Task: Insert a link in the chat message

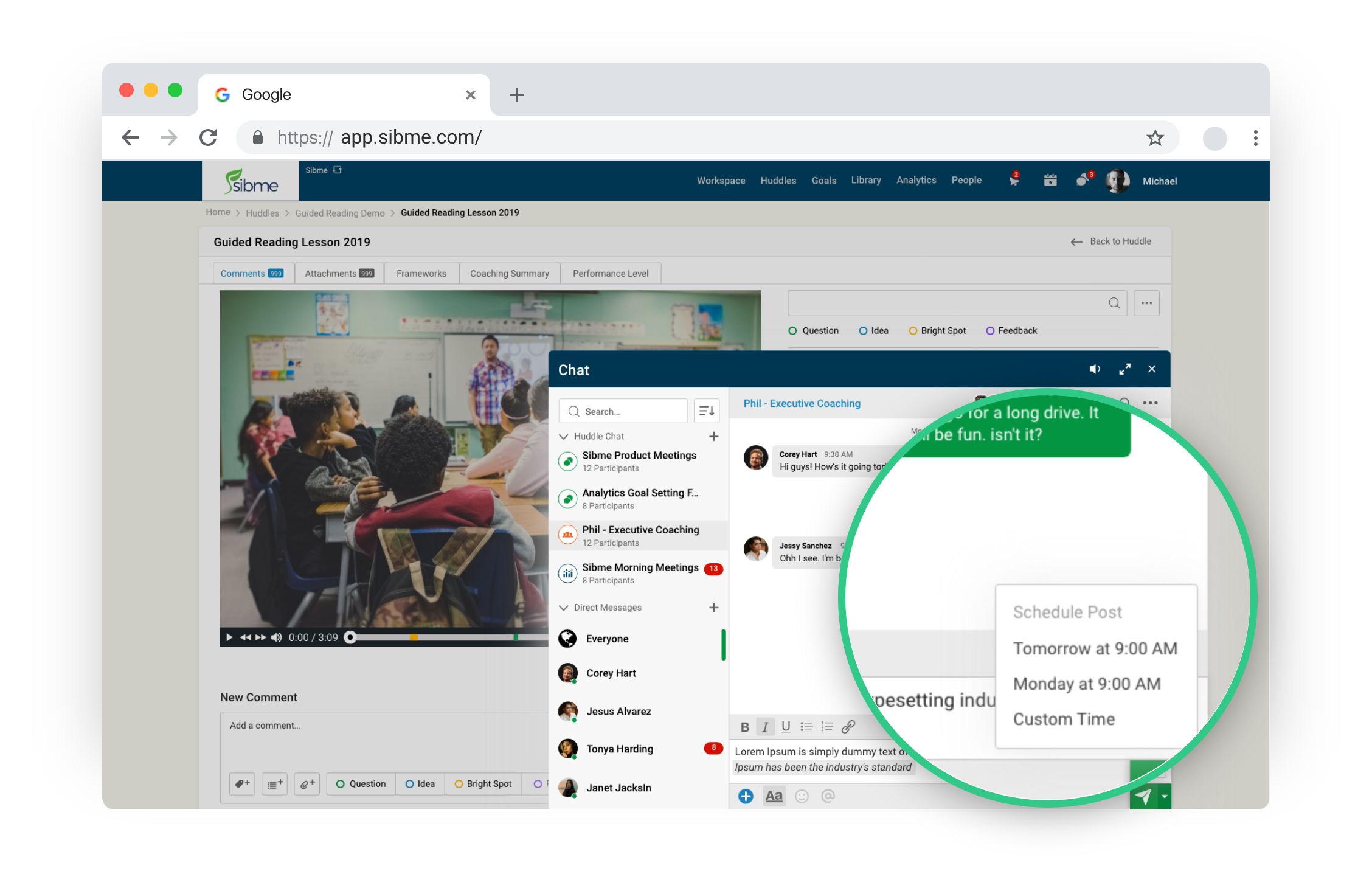Action: (x=848, y=727)
